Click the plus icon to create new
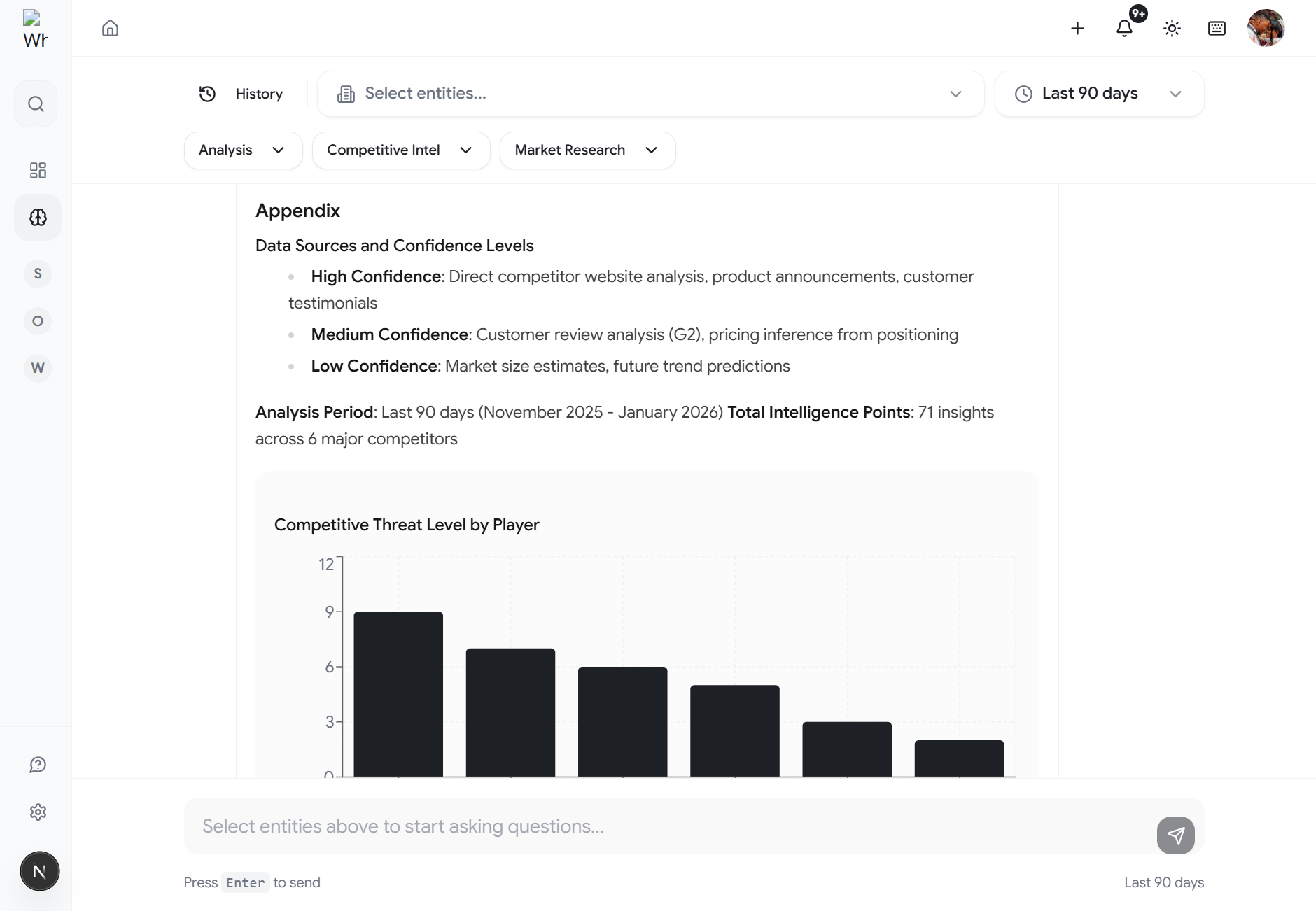Viewport: 1316px width, 911px height. [x=1077, y=28]
